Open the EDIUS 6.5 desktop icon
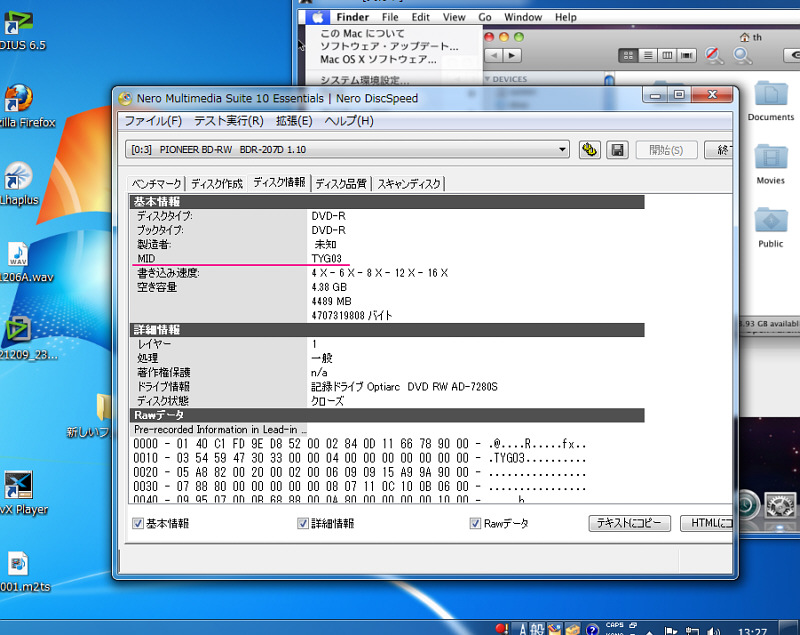800x635 pixels. click(x=18, y=22)
